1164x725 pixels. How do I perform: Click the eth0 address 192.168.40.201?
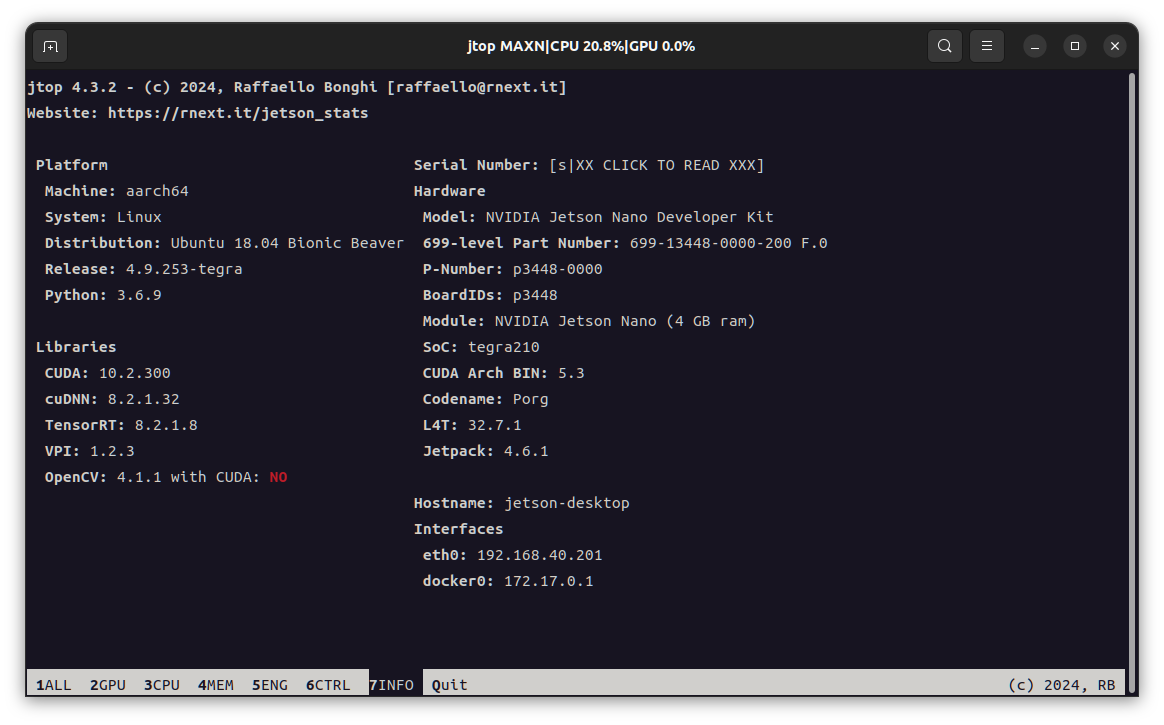point(540,555)
